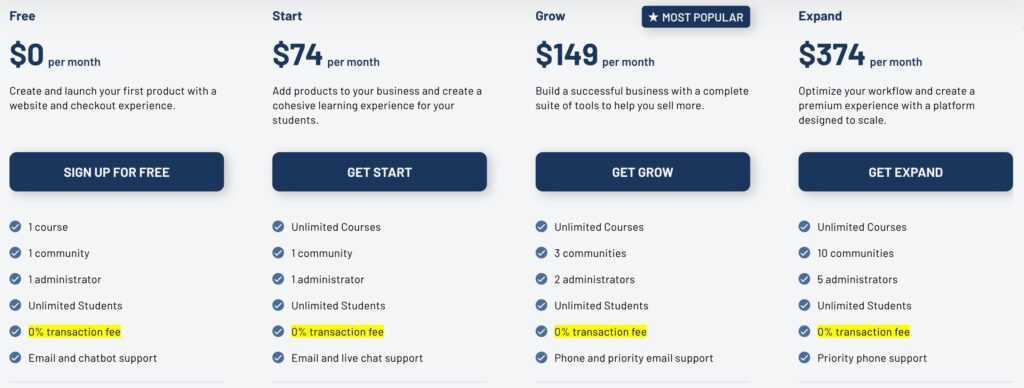
Task: Click checkmark beside 'Email and live chat support'
Action: [278, 358]
